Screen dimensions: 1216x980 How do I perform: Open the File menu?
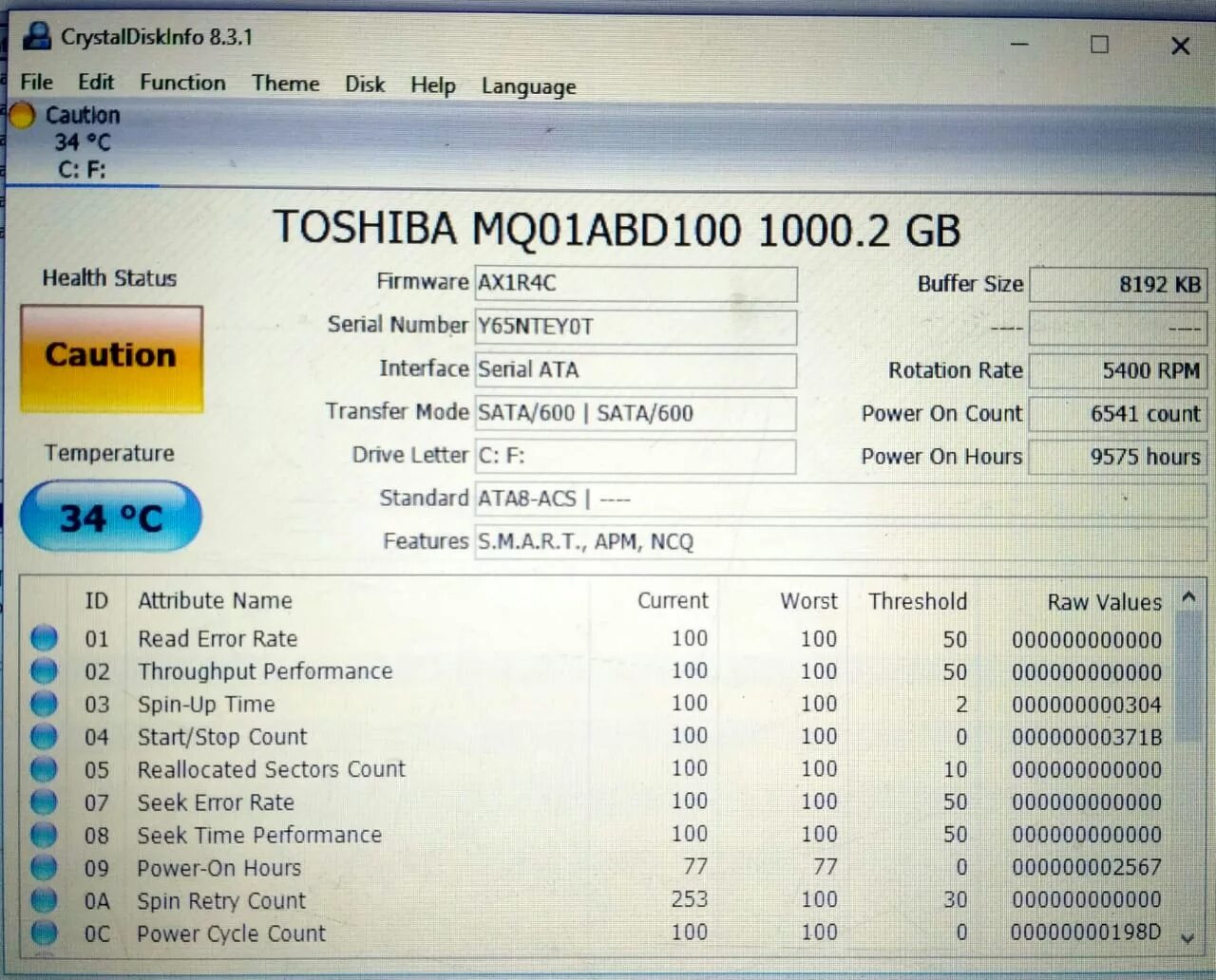37,83
